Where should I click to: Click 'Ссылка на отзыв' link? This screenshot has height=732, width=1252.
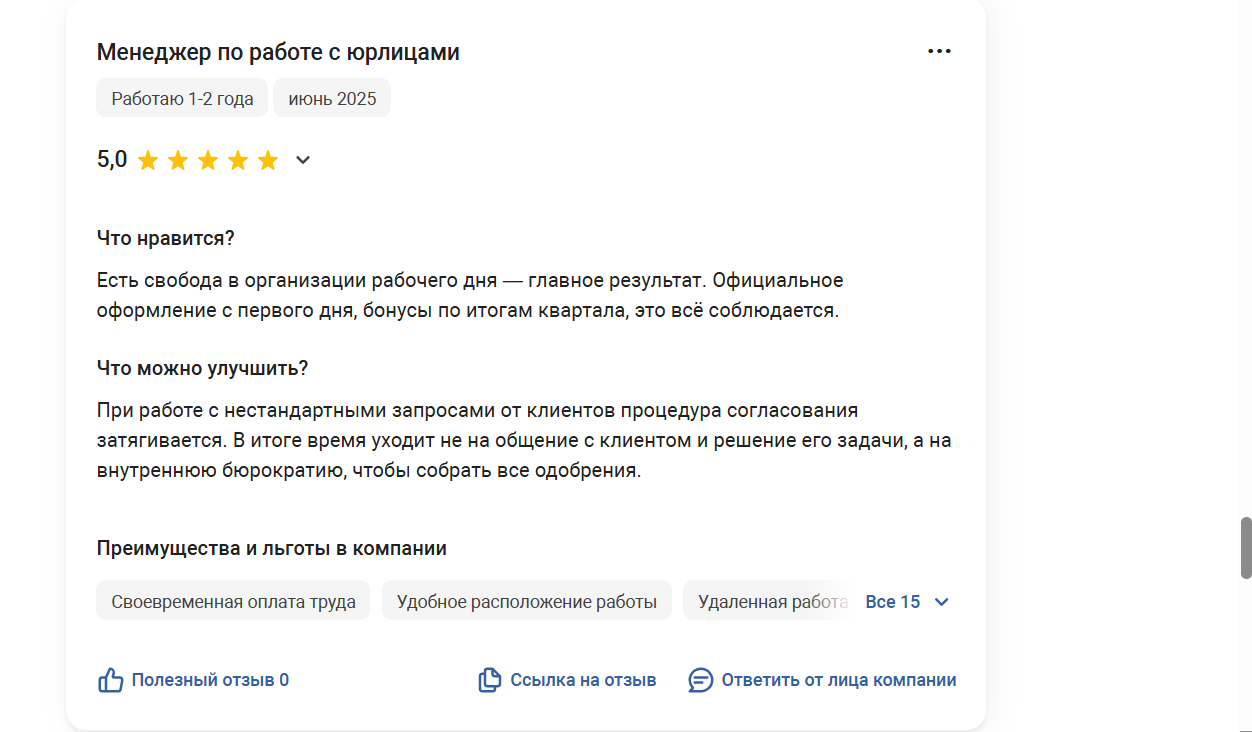(583, 680)
